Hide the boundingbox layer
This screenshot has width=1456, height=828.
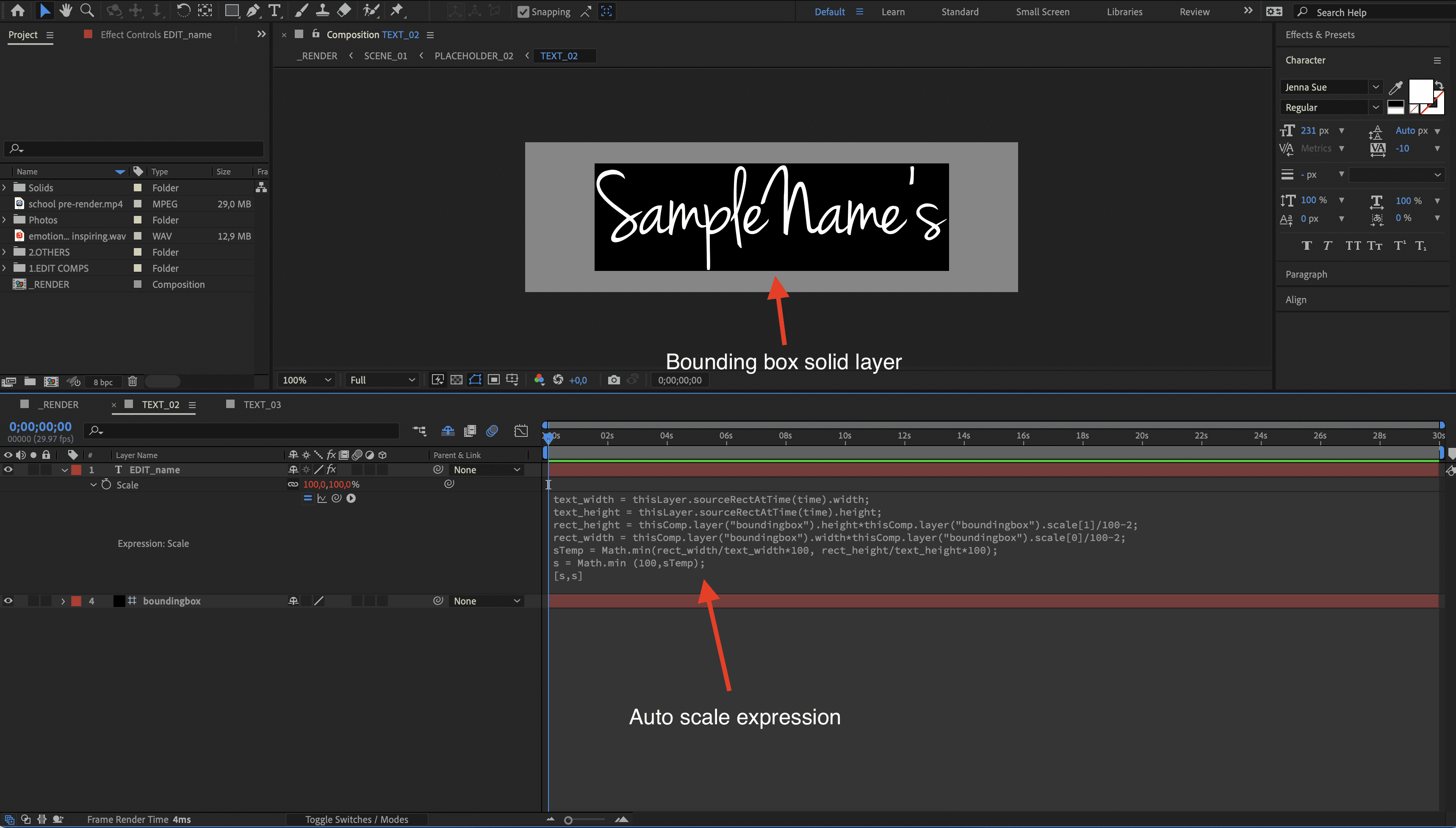point(8,601)
